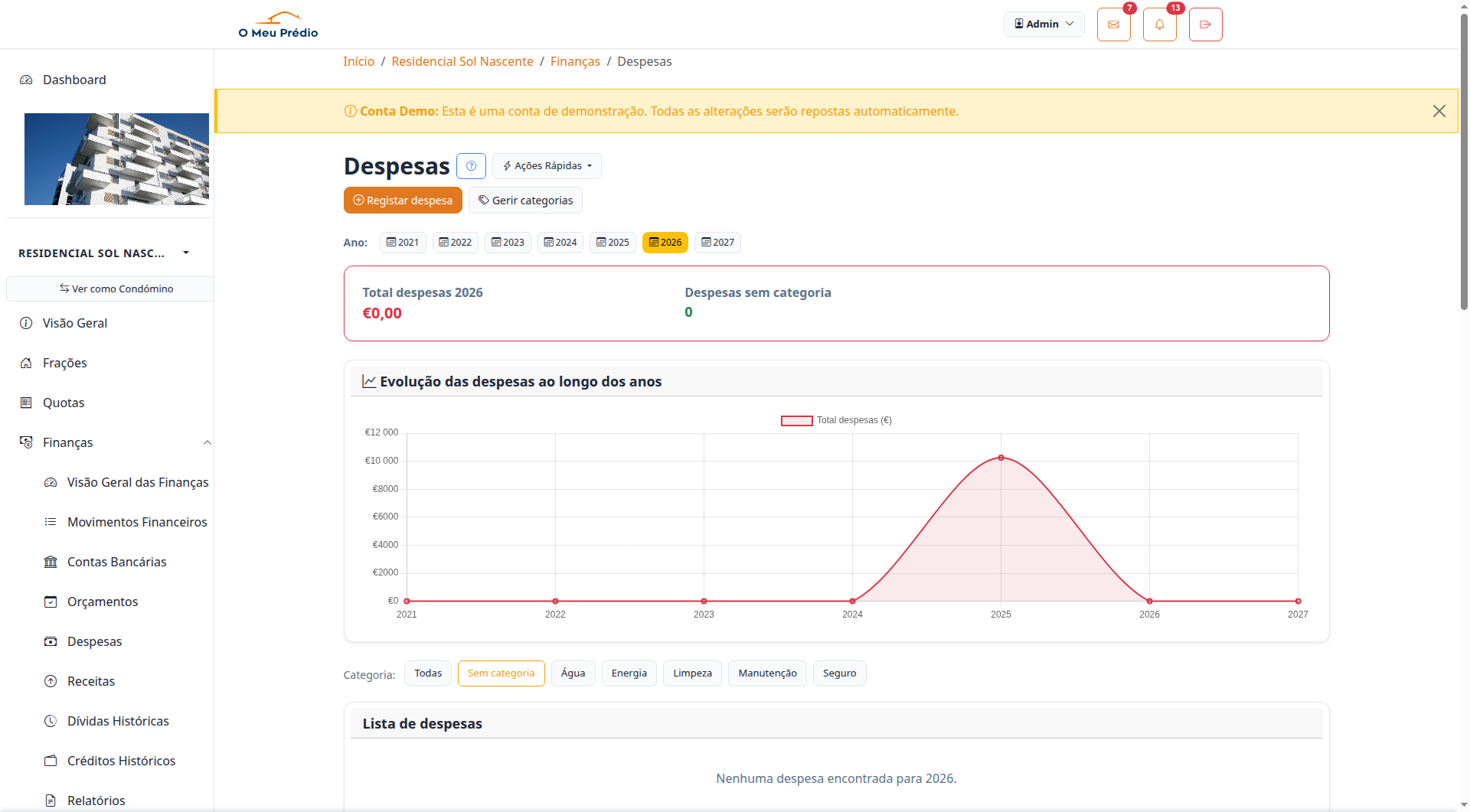
Task: Select the Todas category filter
Action: click(x=428, y=673)
